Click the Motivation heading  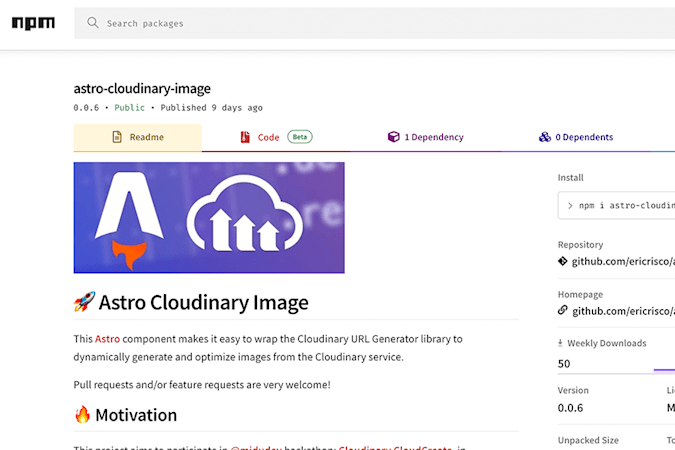pyautogui.click(x=136, y=415)
